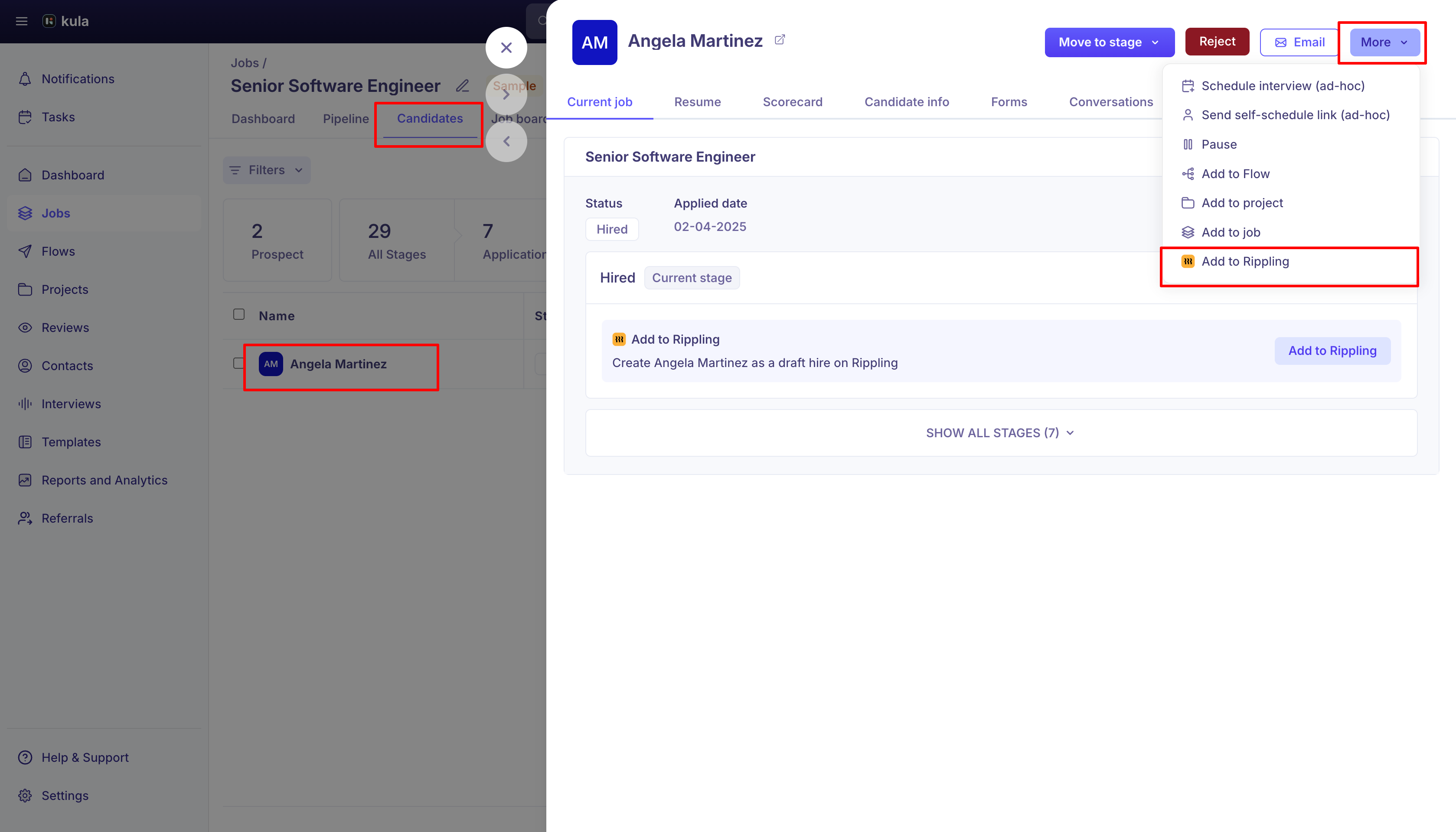This screenshot has width=1456, height=832.
Task: Select all candidates checkbox in Name header
Action: tap(239, 315)
